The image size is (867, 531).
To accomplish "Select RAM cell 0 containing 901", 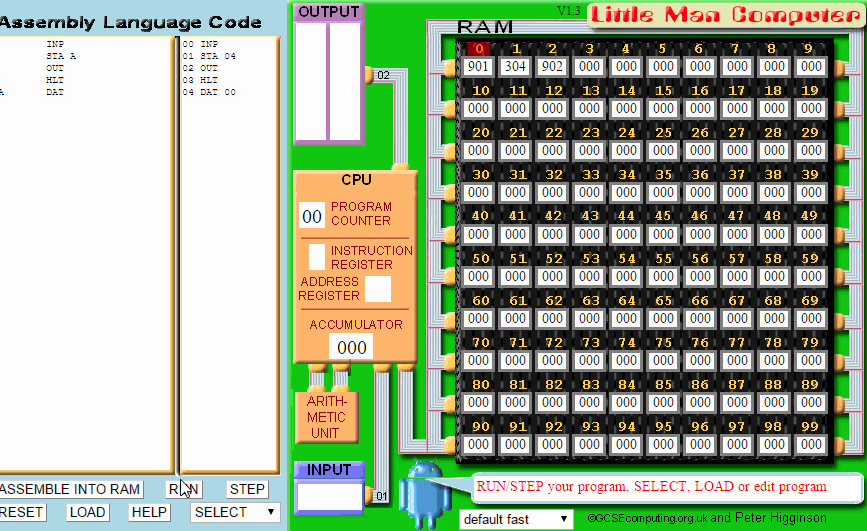I will [x=478, y=66].
